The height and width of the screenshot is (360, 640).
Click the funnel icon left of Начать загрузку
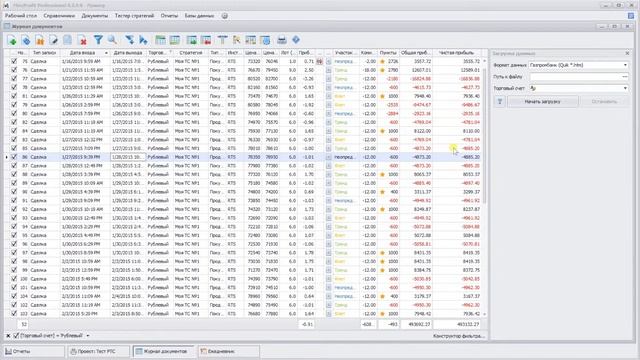pos(500,102)
